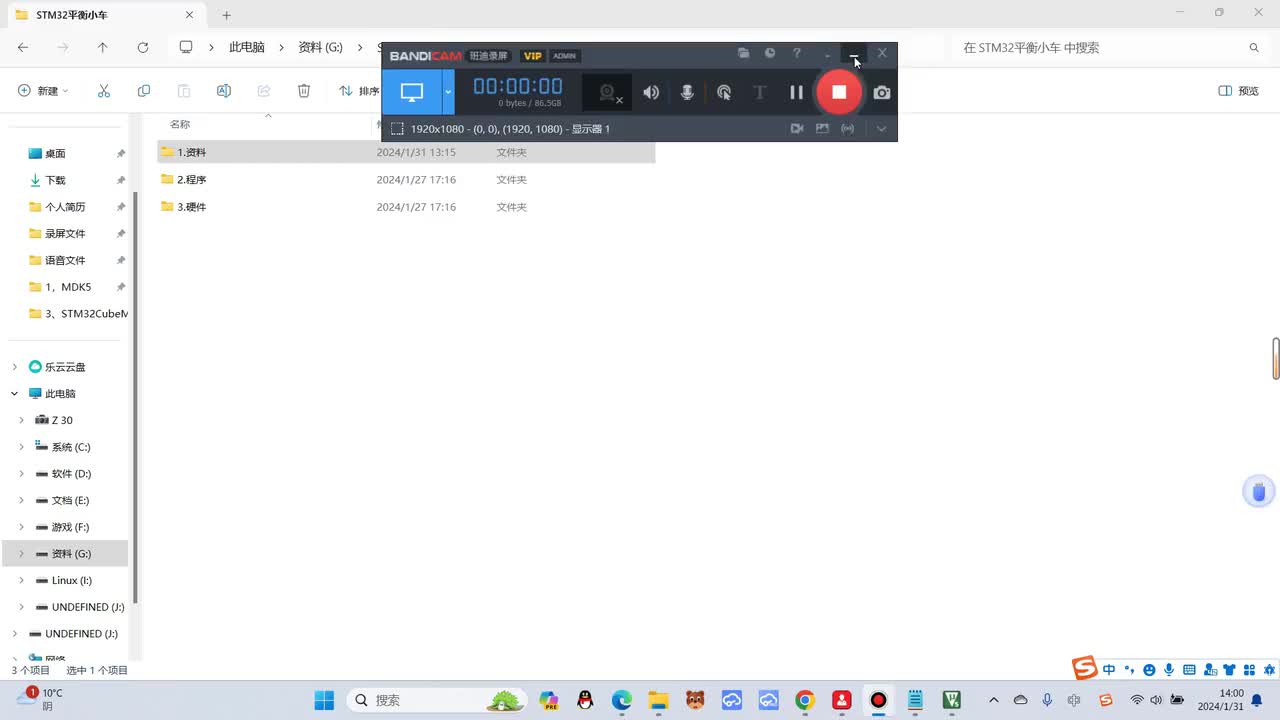Select the STM32平衡小车 tab
1280x720 pixels.
click(105, 15)
